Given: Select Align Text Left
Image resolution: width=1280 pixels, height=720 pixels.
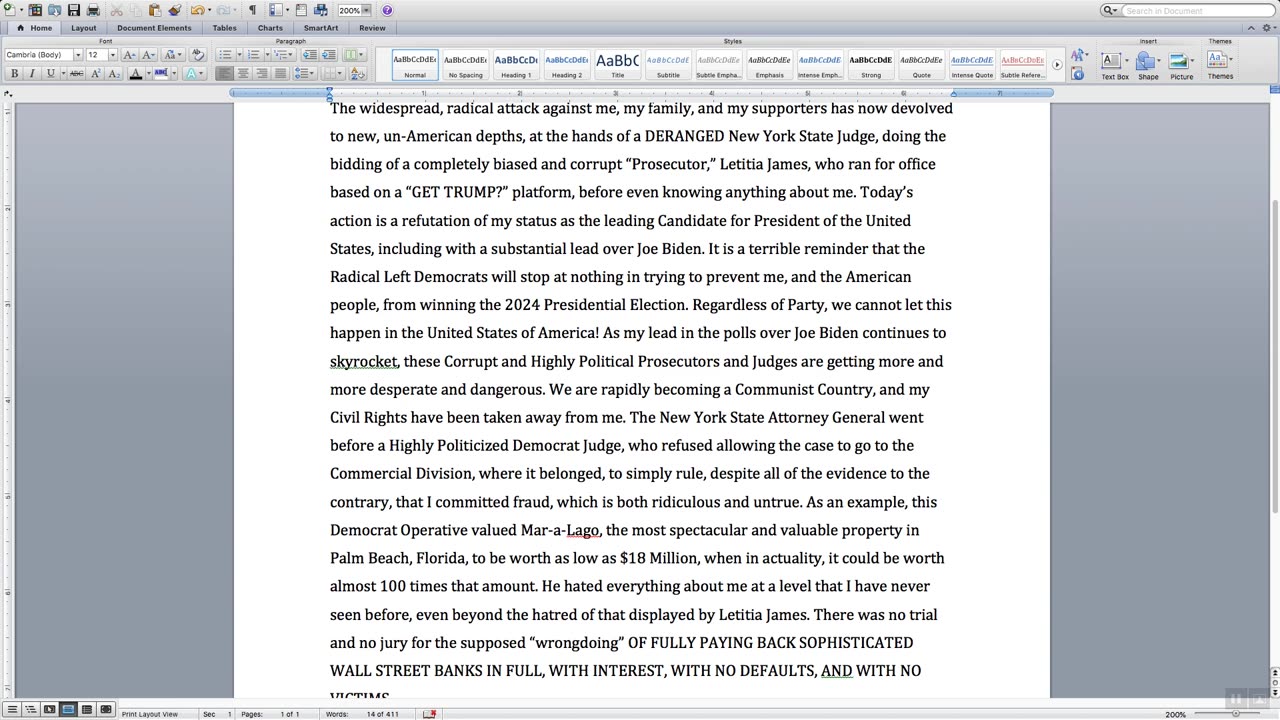Looking at the screenshot, I should pyautogui.click(x=224, y=74).
